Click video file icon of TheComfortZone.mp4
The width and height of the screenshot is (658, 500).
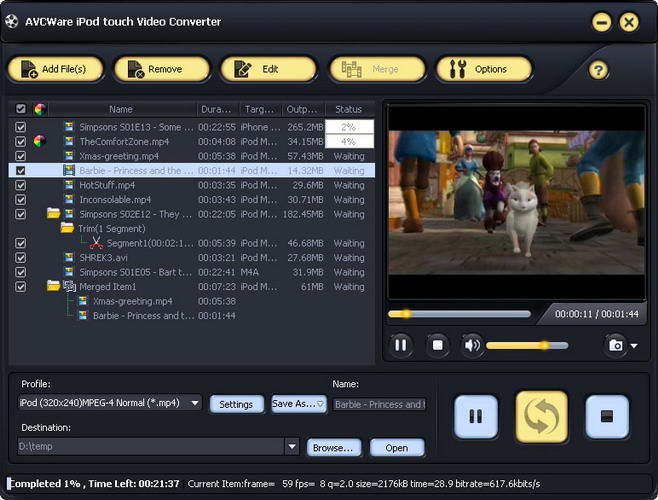(x=69, y=141)
